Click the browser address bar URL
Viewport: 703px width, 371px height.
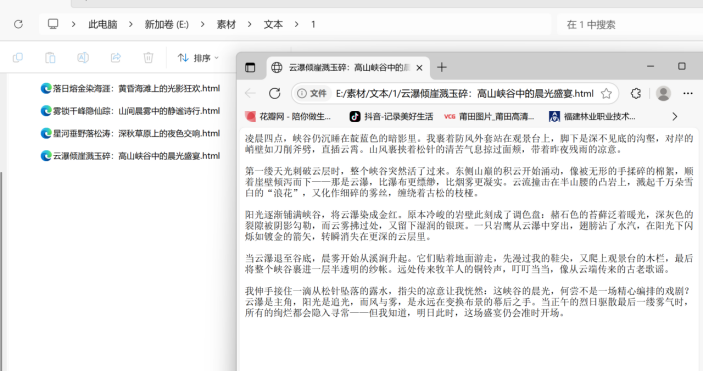coord(464,93)
